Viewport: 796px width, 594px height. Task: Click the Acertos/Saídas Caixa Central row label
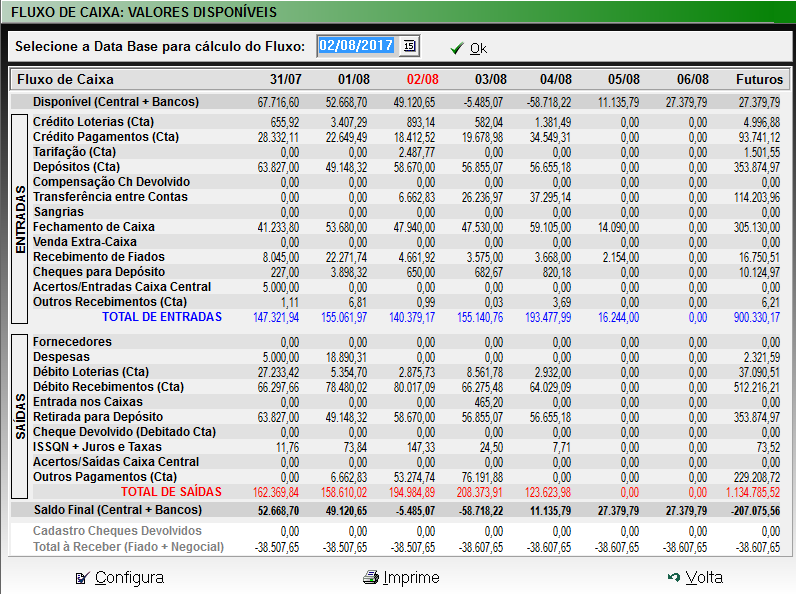tap(116, 462)
